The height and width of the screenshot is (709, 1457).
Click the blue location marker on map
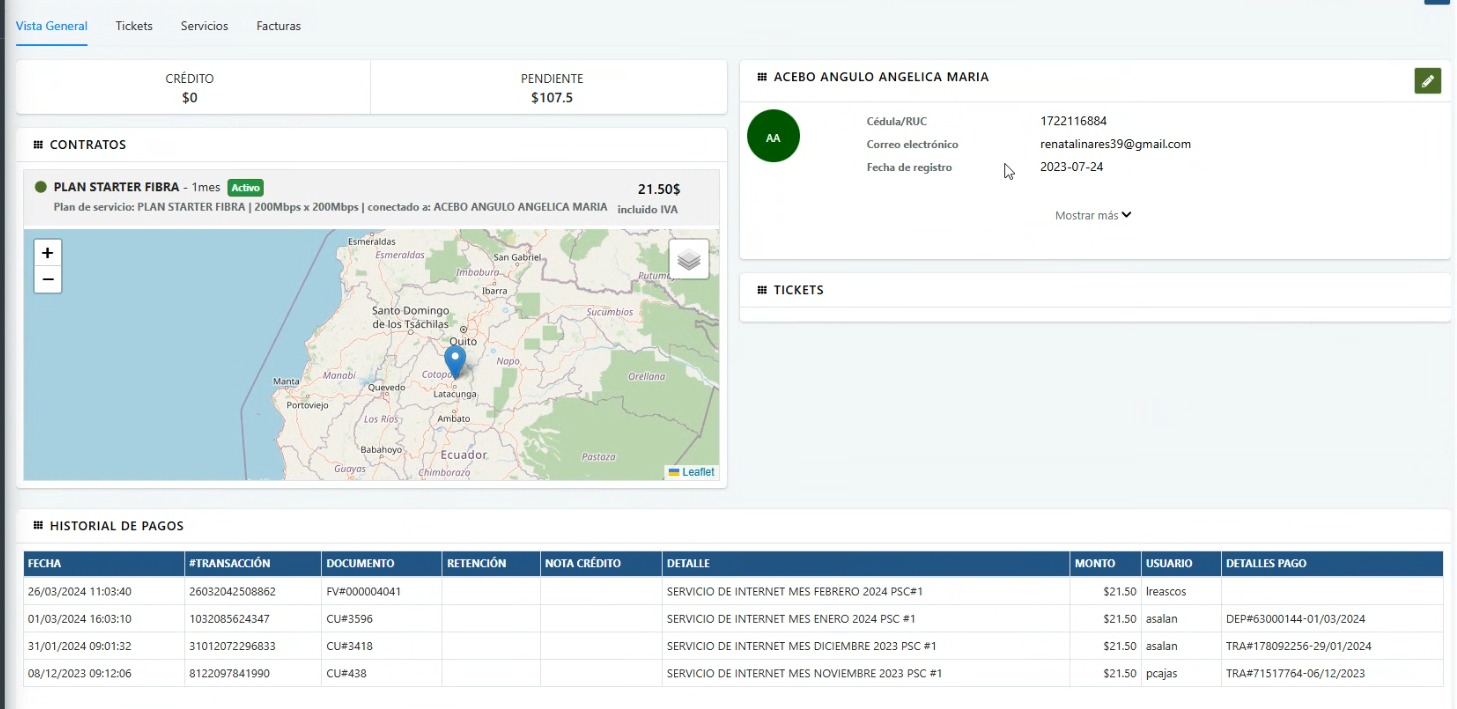coord(455,360)
